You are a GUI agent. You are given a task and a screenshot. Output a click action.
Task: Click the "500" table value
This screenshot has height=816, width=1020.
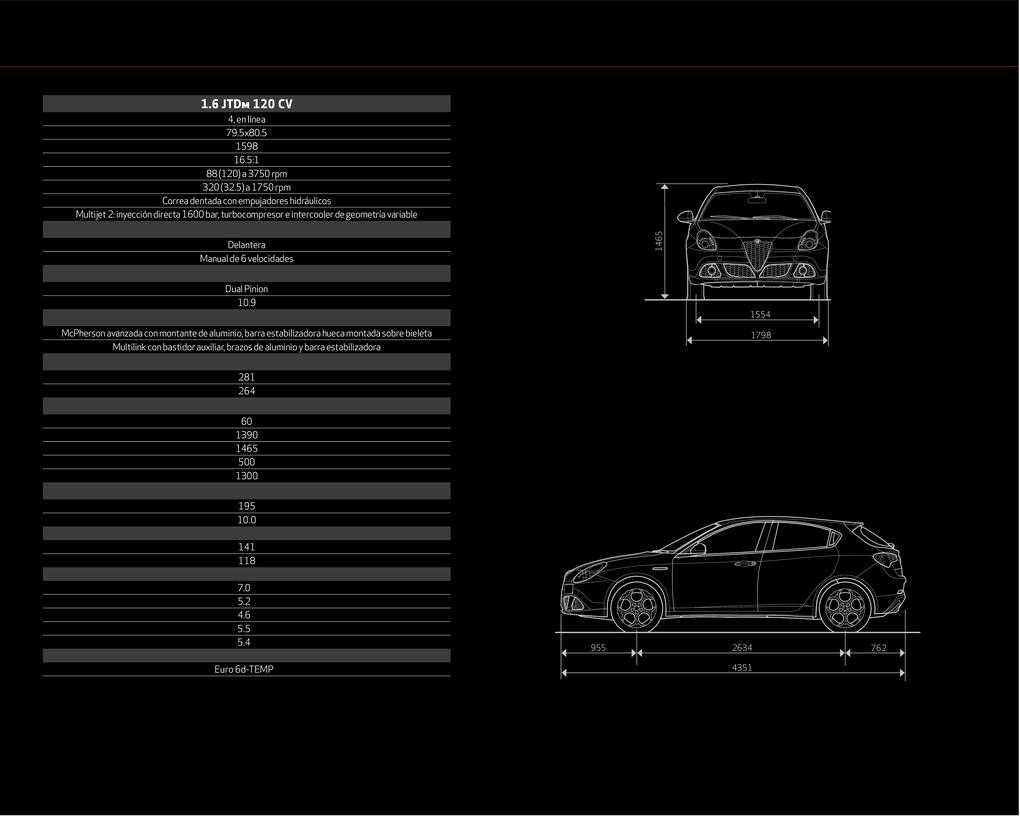point(247,462)
